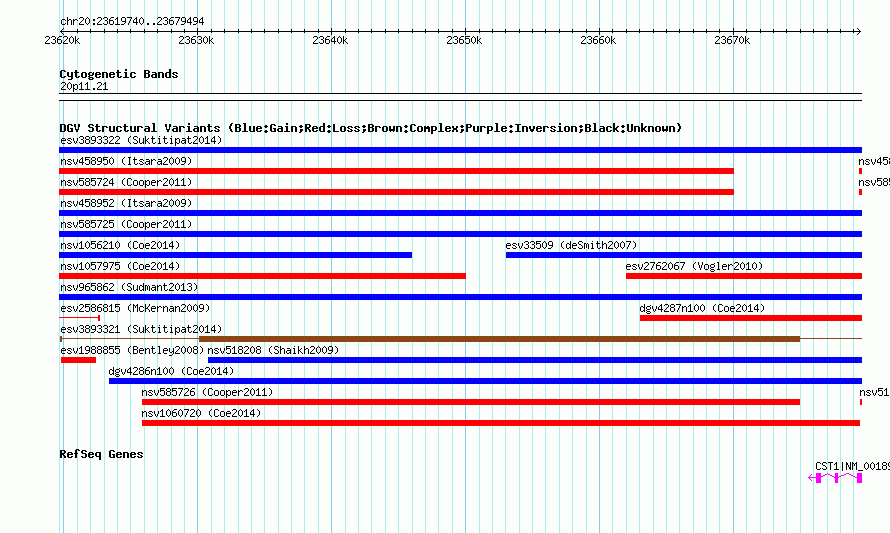The height and width of the screenshot is (533, 890).
Task: Select the nsv965862 (Sudmant2013) label
Action: pyautogui.click(x=129, y=287)
